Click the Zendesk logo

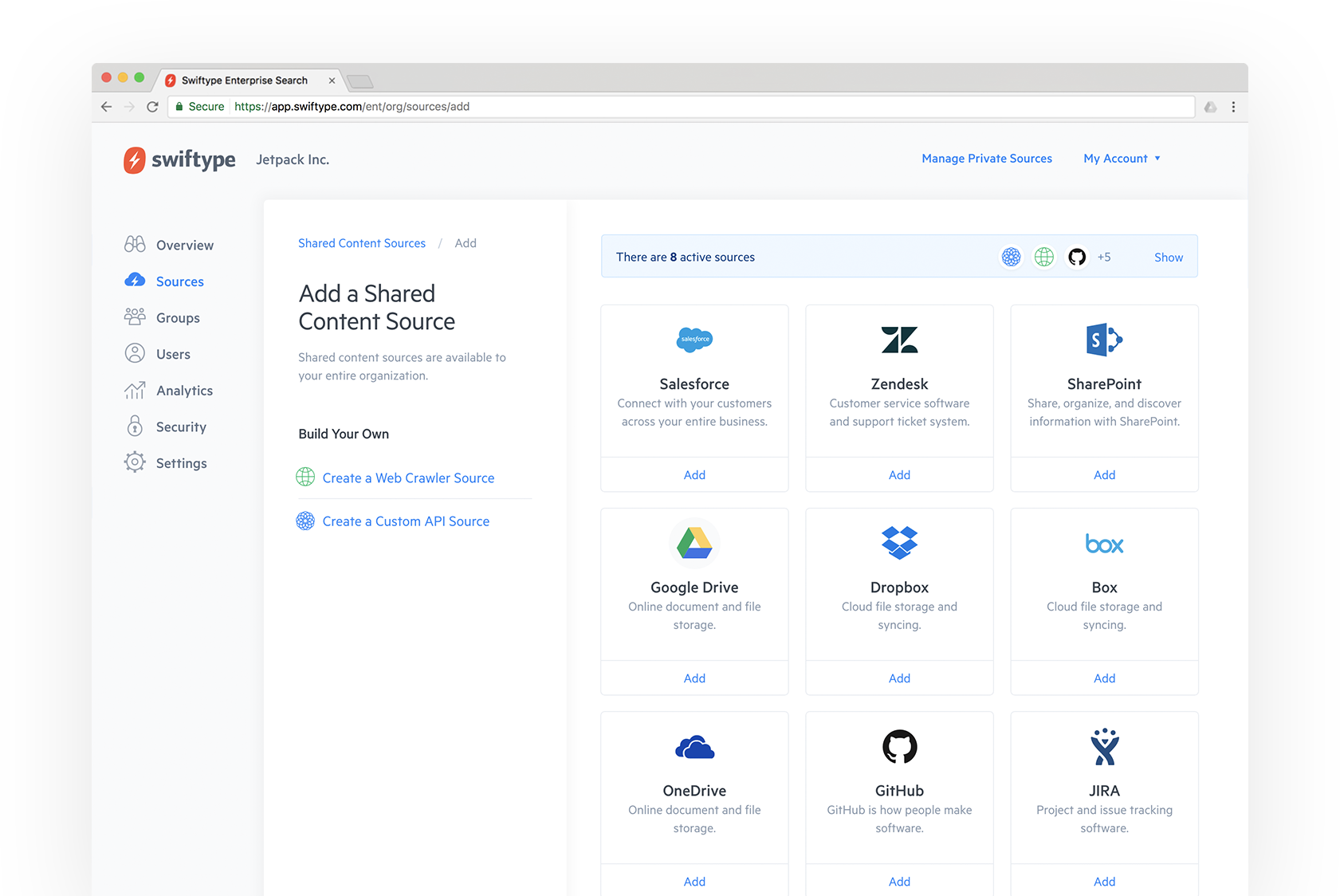click(899, 340)
